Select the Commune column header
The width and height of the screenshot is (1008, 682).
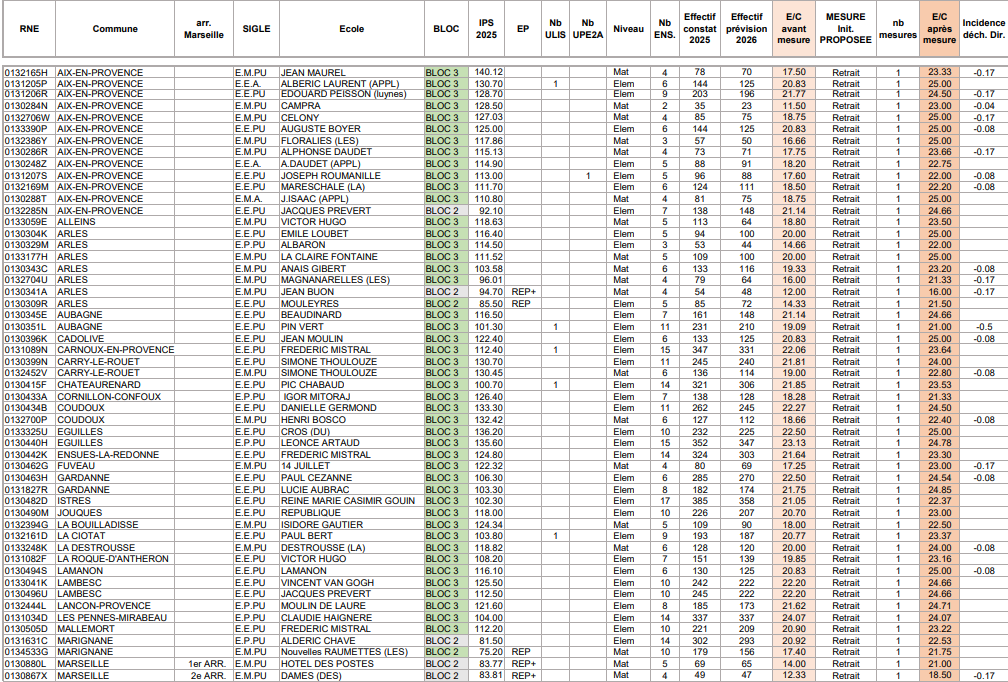(115, 29)
